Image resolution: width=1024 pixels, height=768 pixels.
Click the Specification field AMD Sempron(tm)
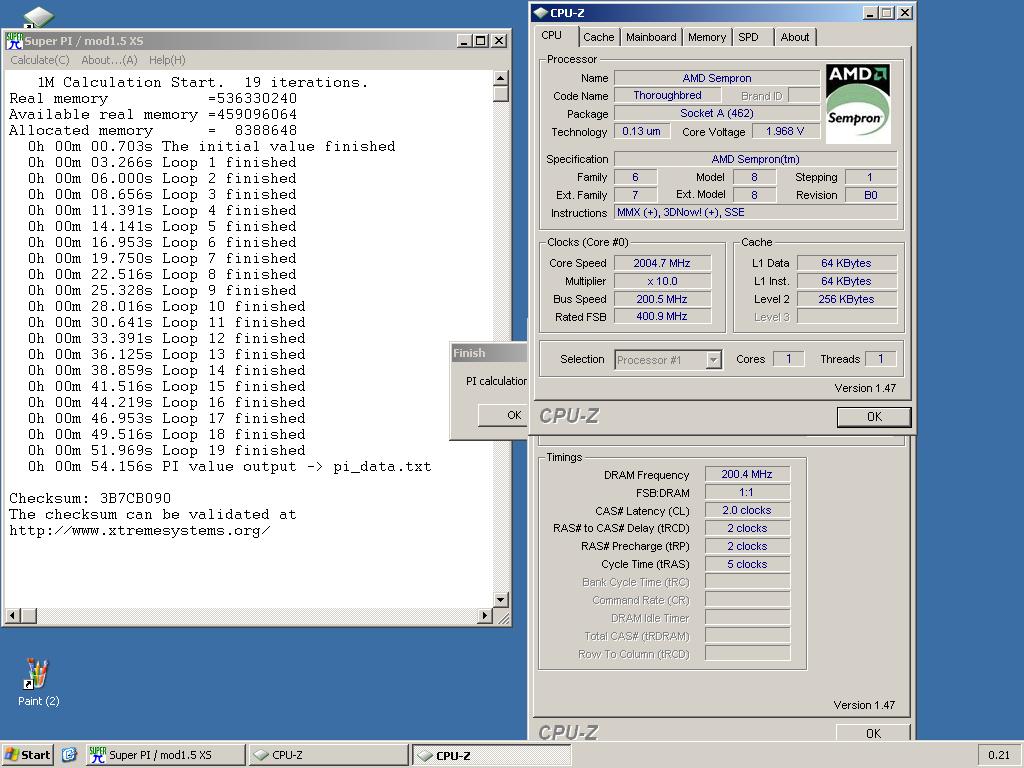pyautogui.click(x=755, y=159)
